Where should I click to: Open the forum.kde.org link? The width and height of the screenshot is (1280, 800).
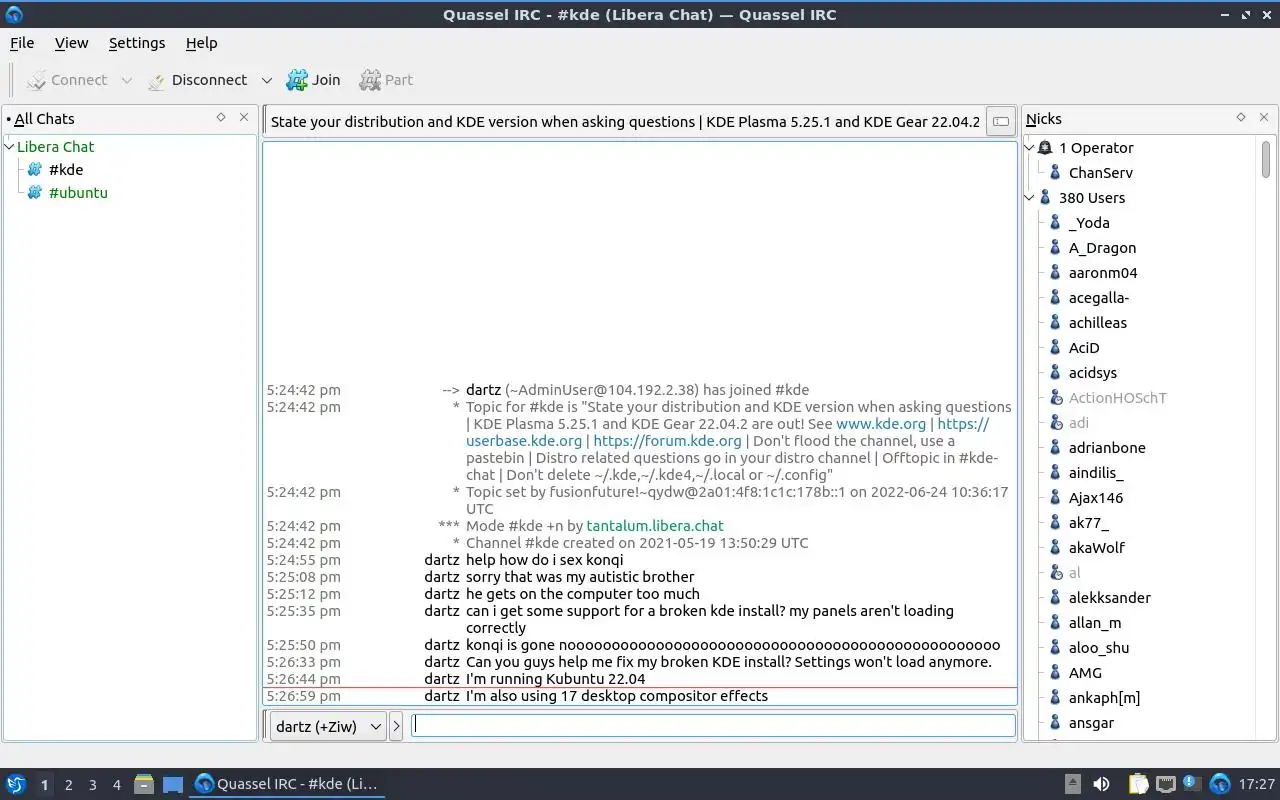[x=667, y=440]
